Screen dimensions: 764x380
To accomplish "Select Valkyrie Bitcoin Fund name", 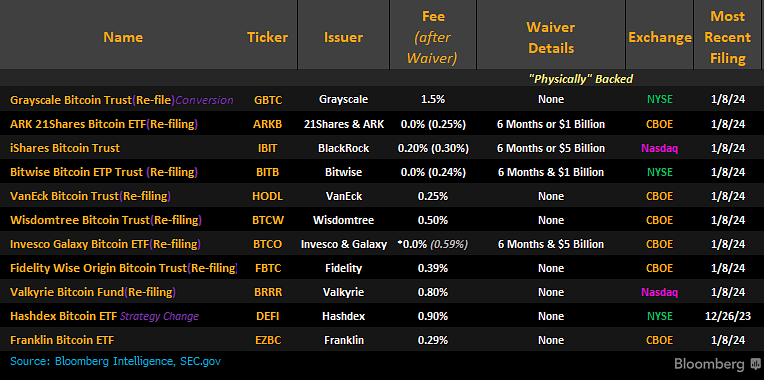I will (x=67, y=292).
